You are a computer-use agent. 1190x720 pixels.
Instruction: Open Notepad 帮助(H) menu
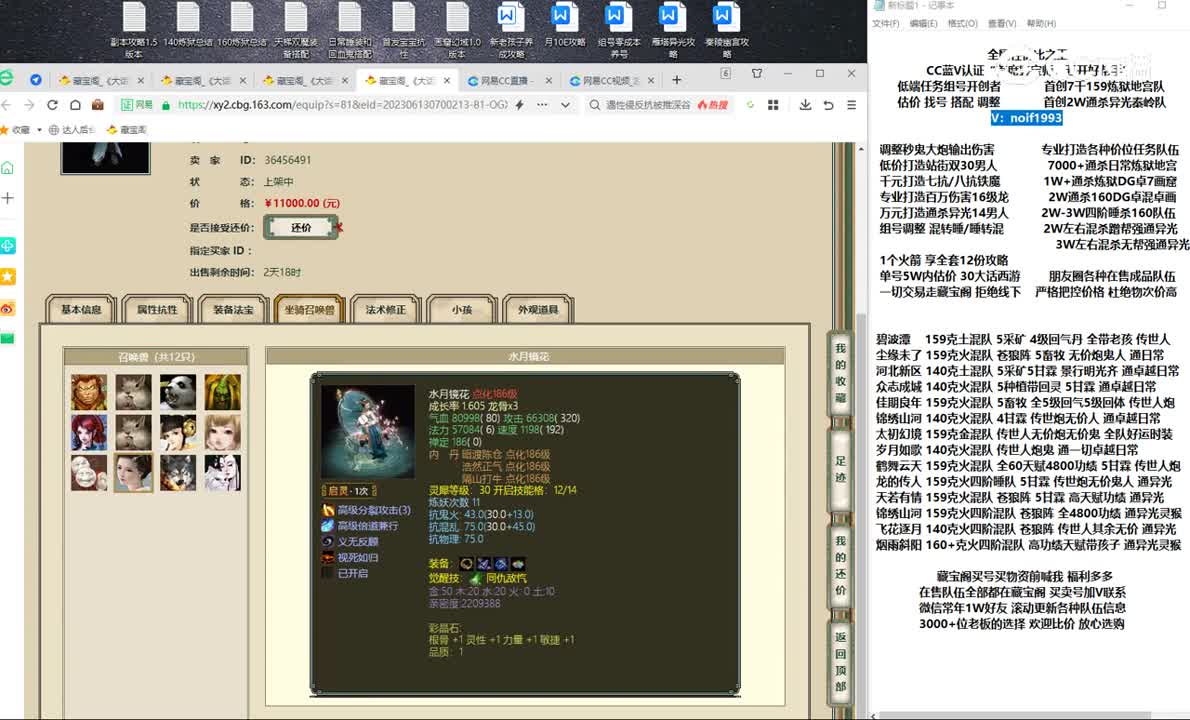(x=1040, y=24)
